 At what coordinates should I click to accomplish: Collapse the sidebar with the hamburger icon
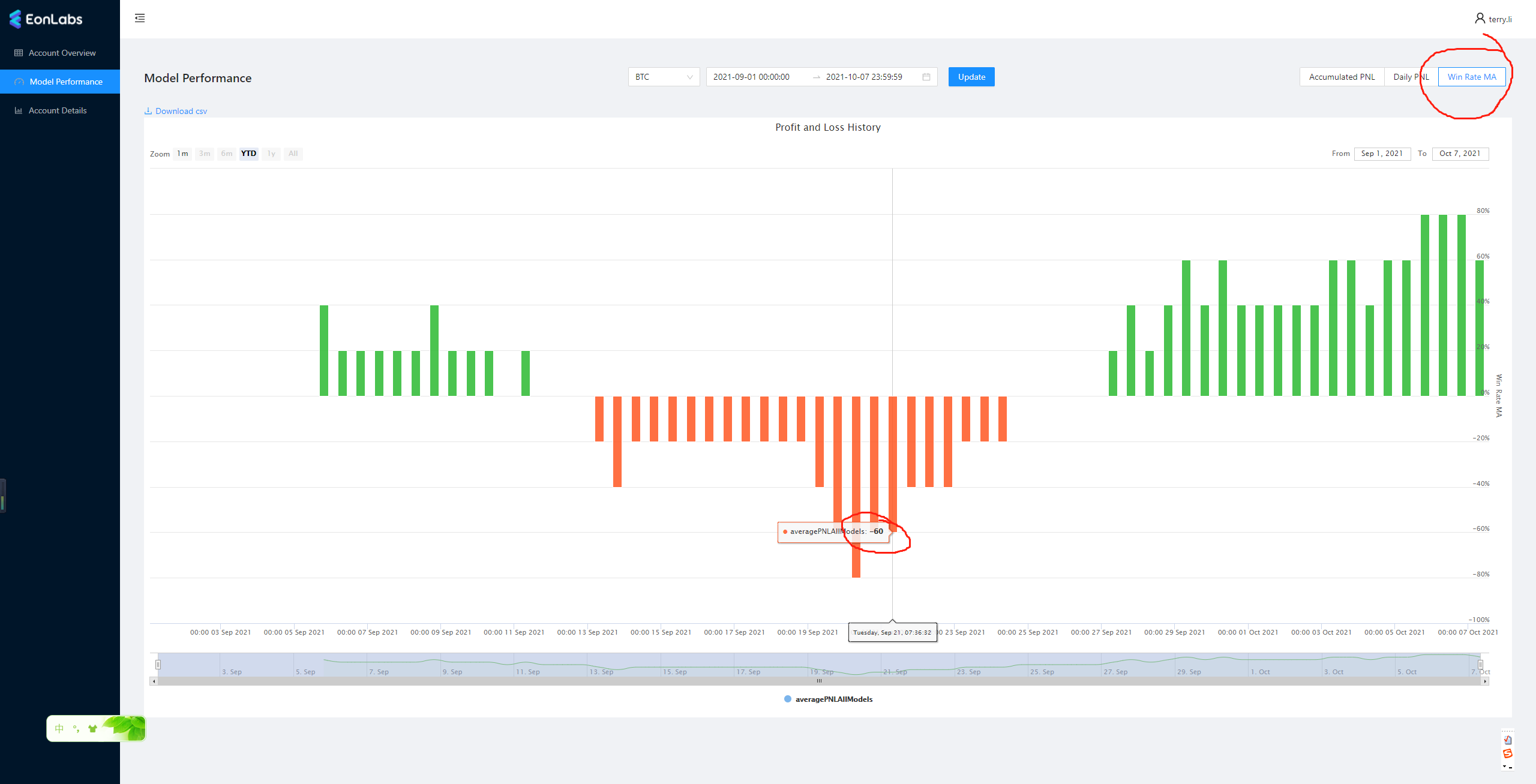[140, 18]
